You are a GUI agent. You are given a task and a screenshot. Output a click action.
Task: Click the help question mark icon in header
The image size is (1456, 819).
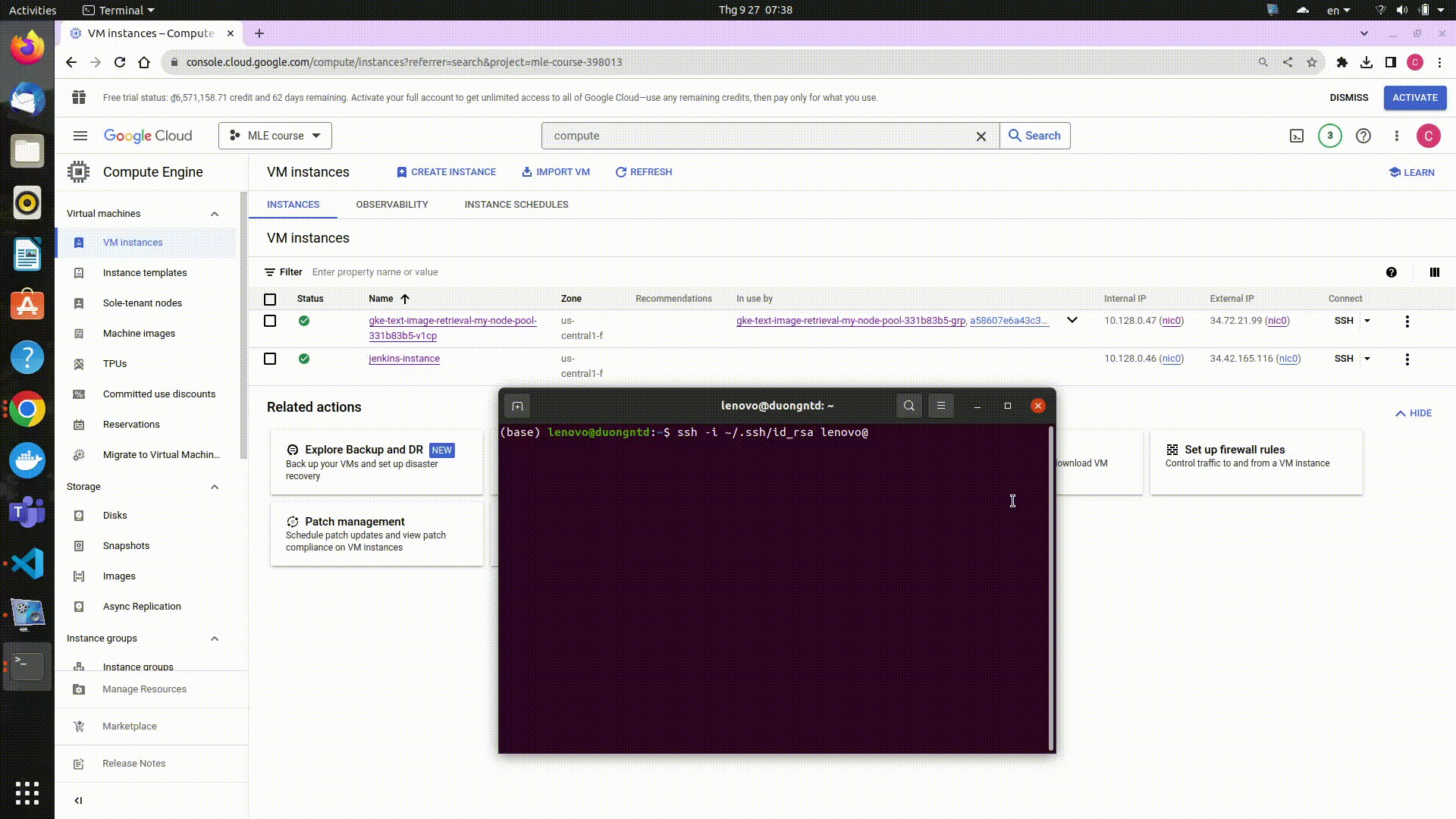point(1363,136)
